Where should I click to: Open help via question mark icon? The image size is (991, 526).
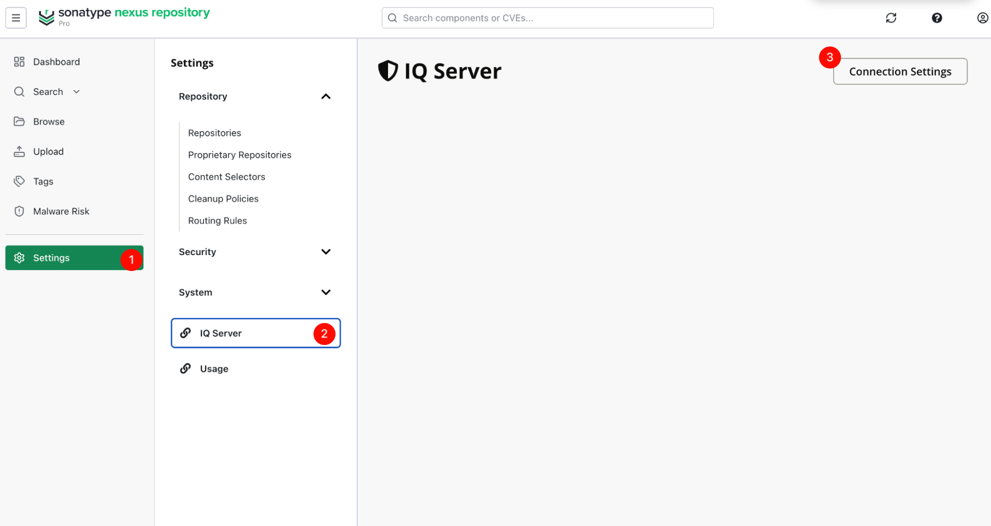(x=937, y=18)
